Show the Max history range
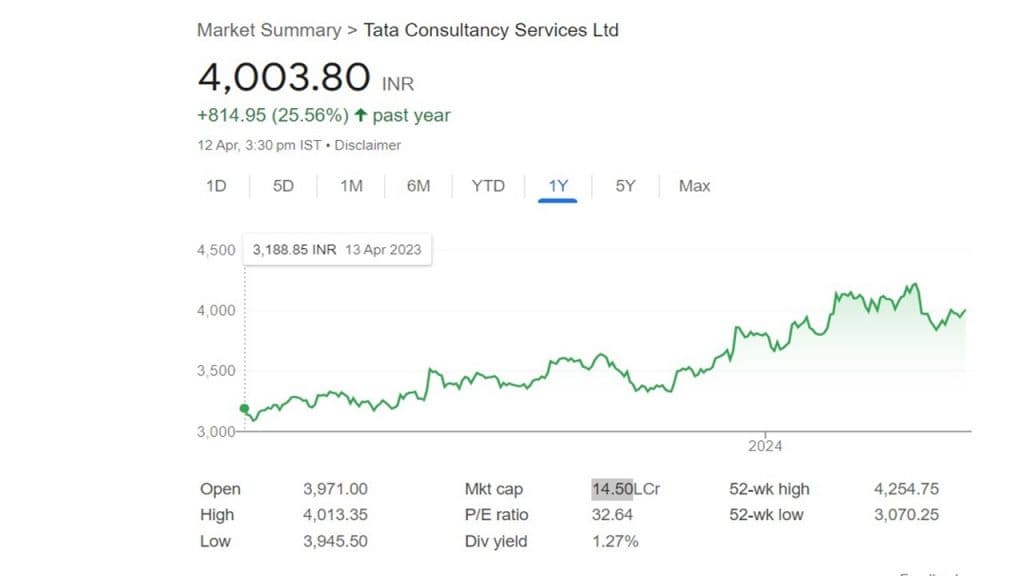Image resolution: width=1024 pixels, height=576 pixels. (x=694, y=186)
